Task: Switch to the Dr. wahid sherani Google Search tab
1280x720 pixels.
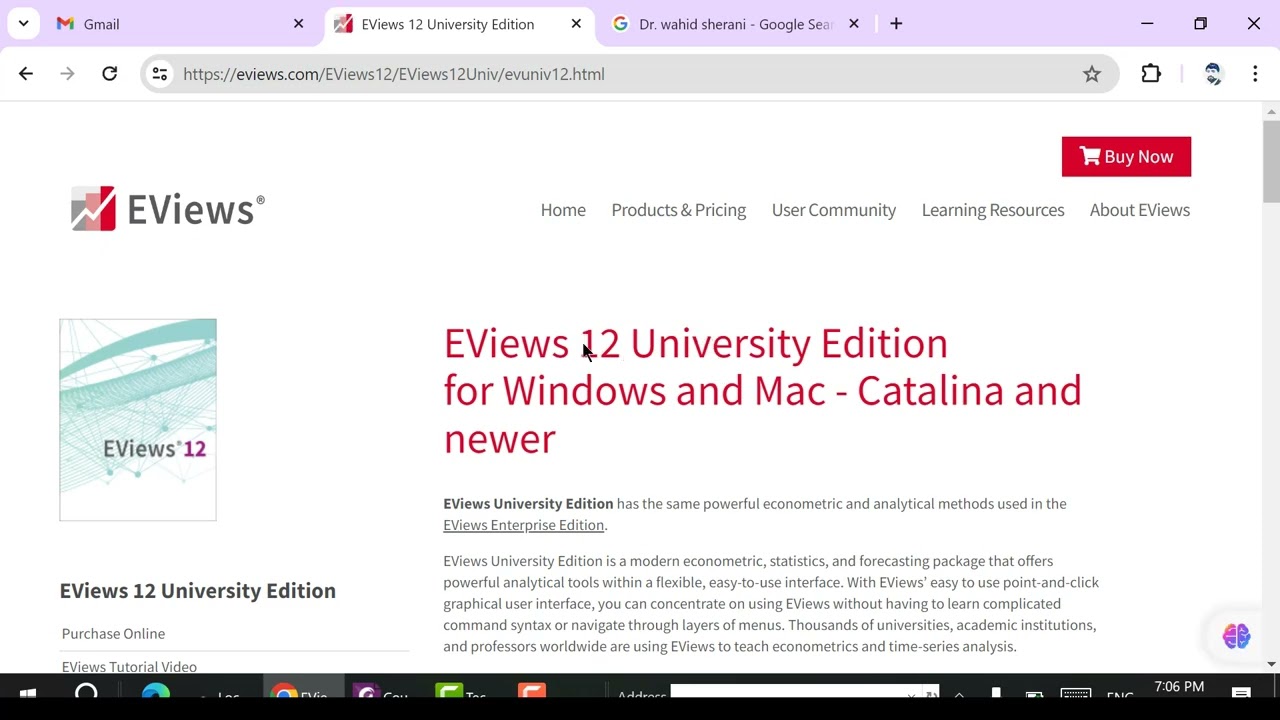Action: 735,24
